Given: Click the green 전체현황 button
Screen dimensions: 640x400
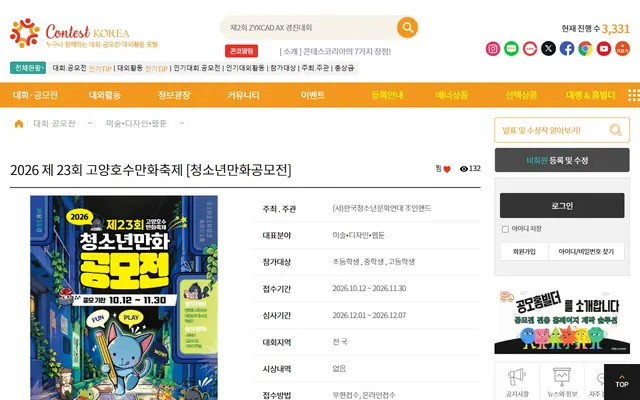Looking at the screenshot, I should pos(28,68).
